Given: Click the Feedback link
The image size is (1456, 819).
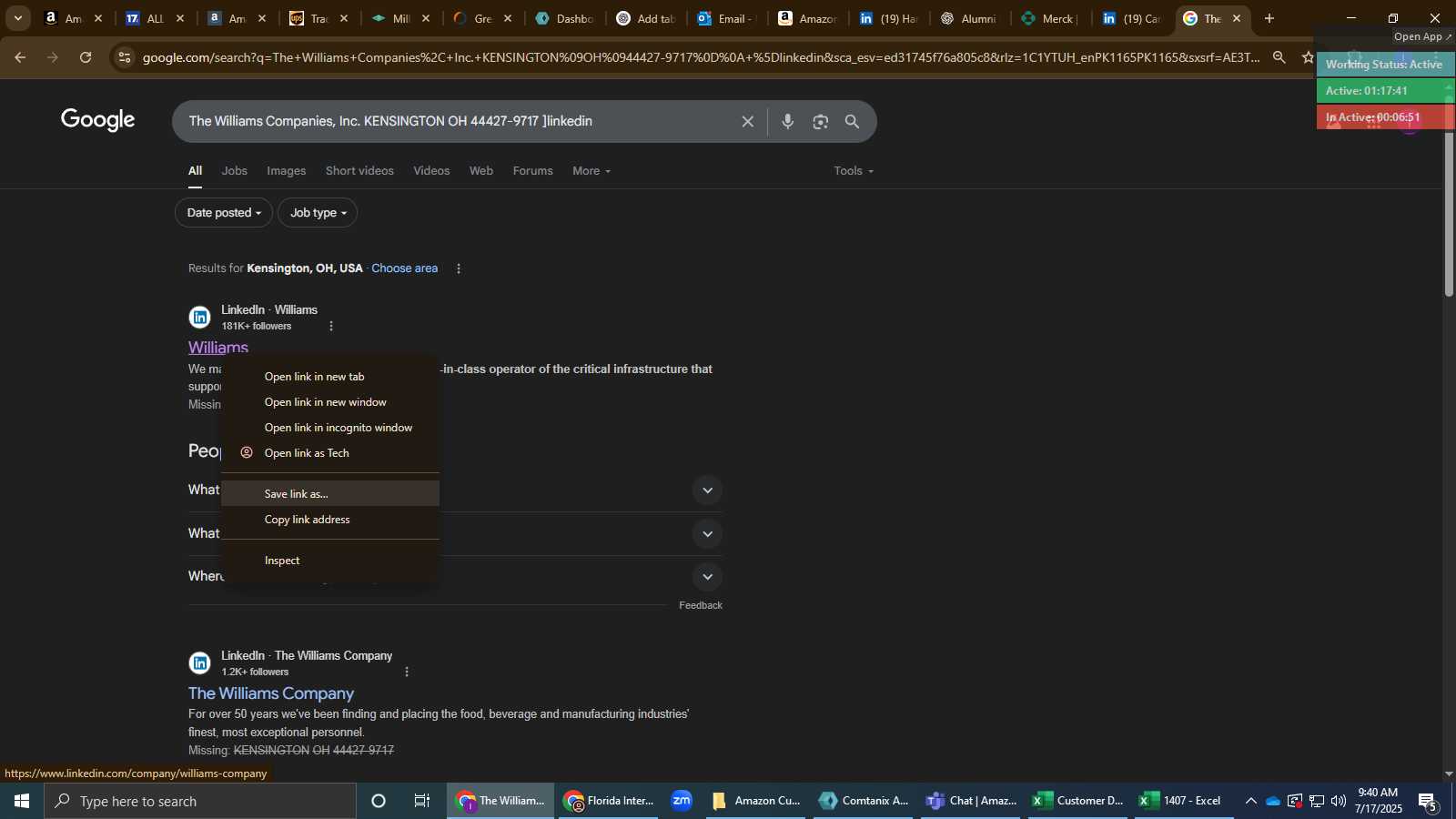Looking at the screenshot, I should click(x=701, y=605).
